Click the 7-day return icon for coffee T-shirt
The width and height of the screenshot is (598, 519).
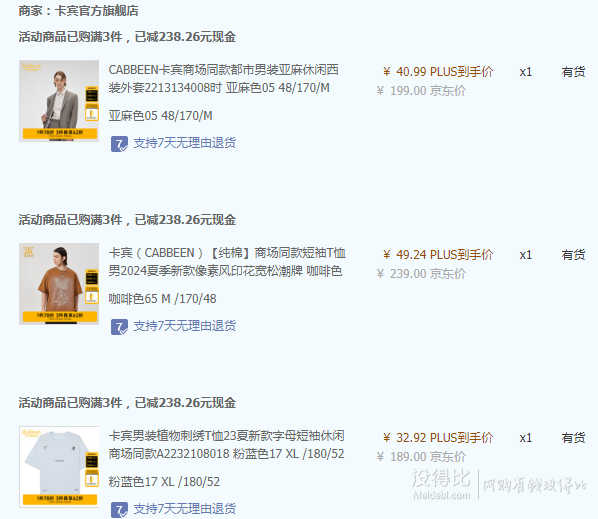(119, 327)
